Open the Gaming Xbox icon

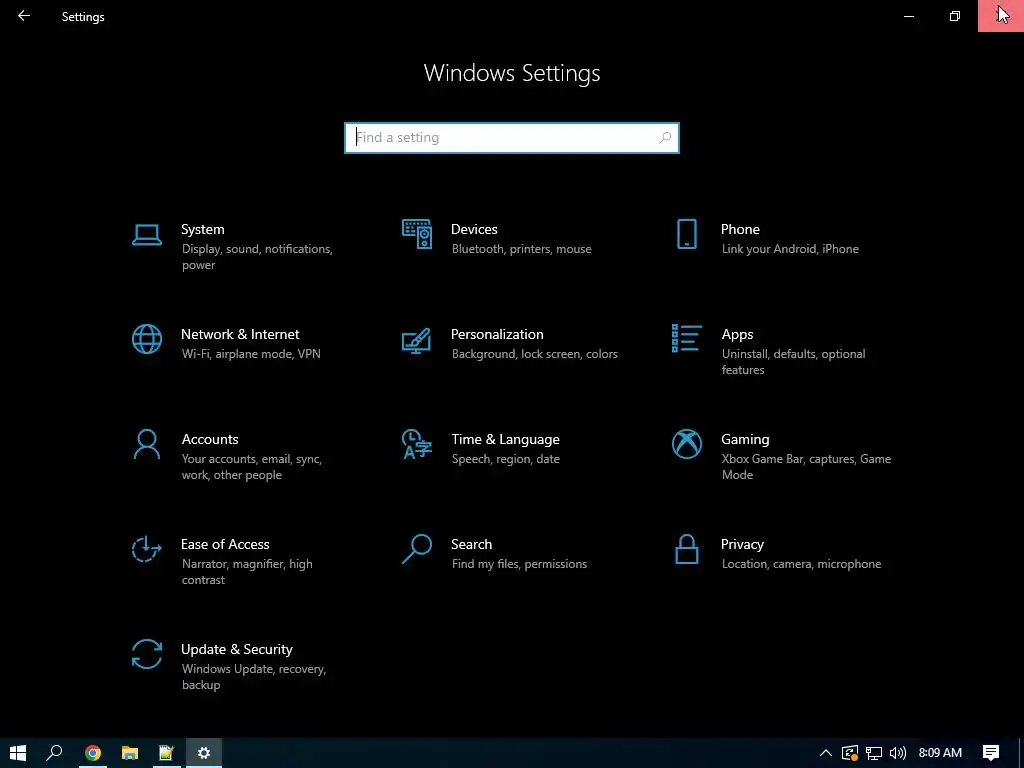click(x=686, y=444)
